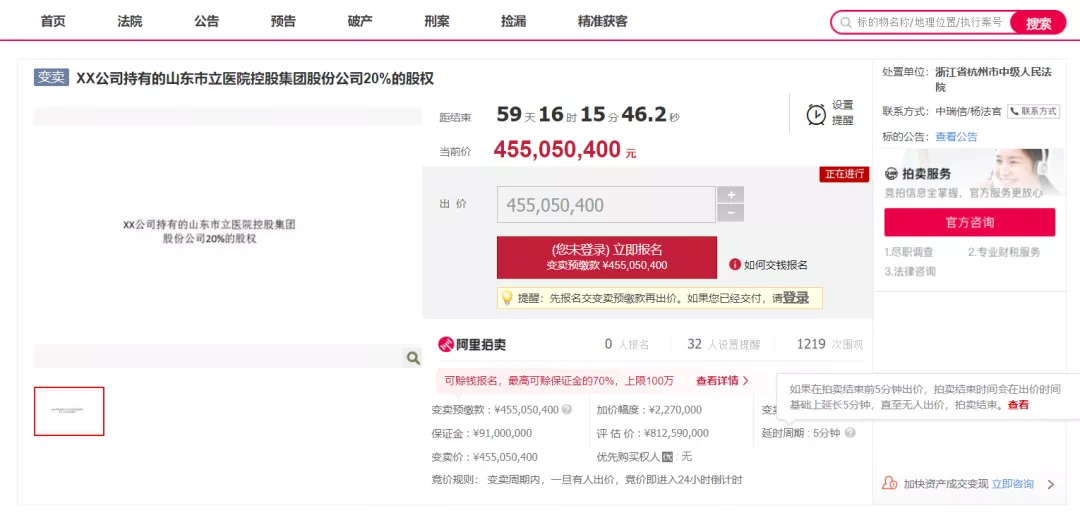This screenshot has height=513, width=1080.
Task: Open the 查看公告 link
Action: pyautogui.click(x=956, y=137)
